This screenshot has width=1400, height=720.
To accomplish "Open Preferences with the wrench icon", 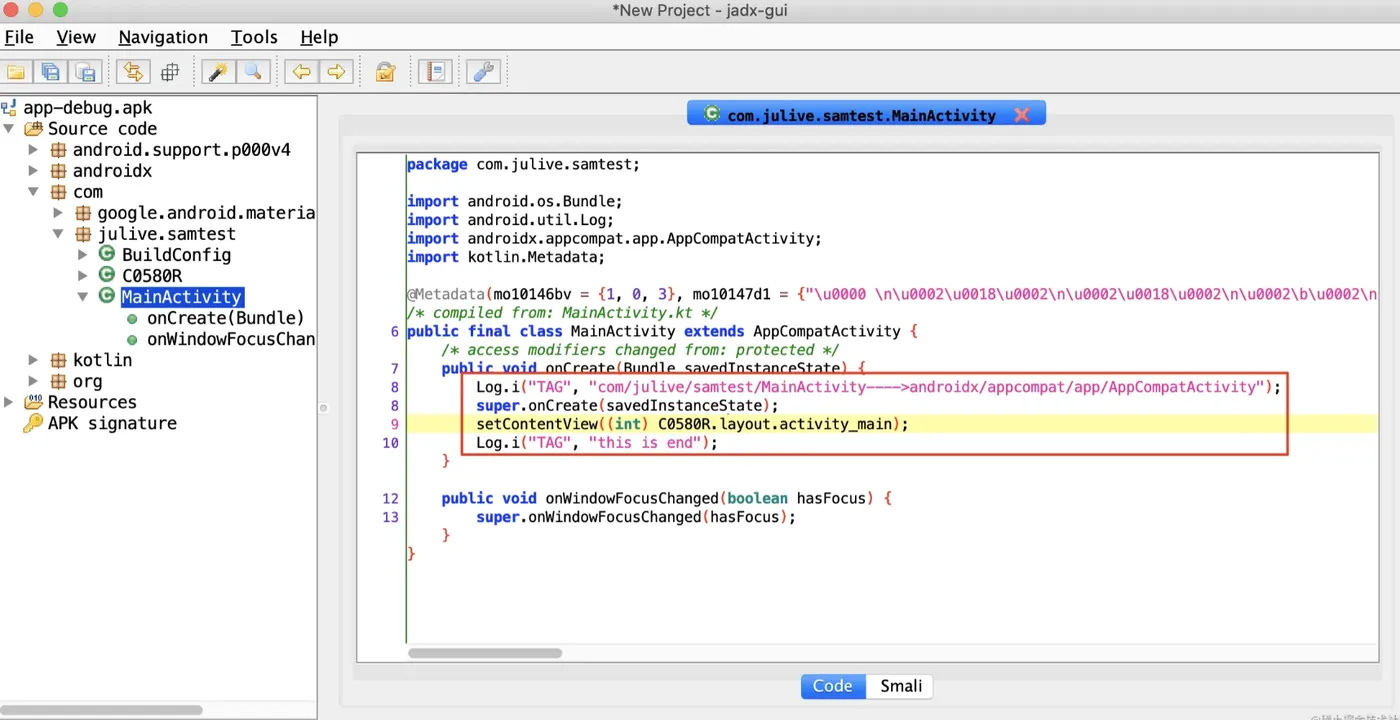I will (x=483, y=72).
